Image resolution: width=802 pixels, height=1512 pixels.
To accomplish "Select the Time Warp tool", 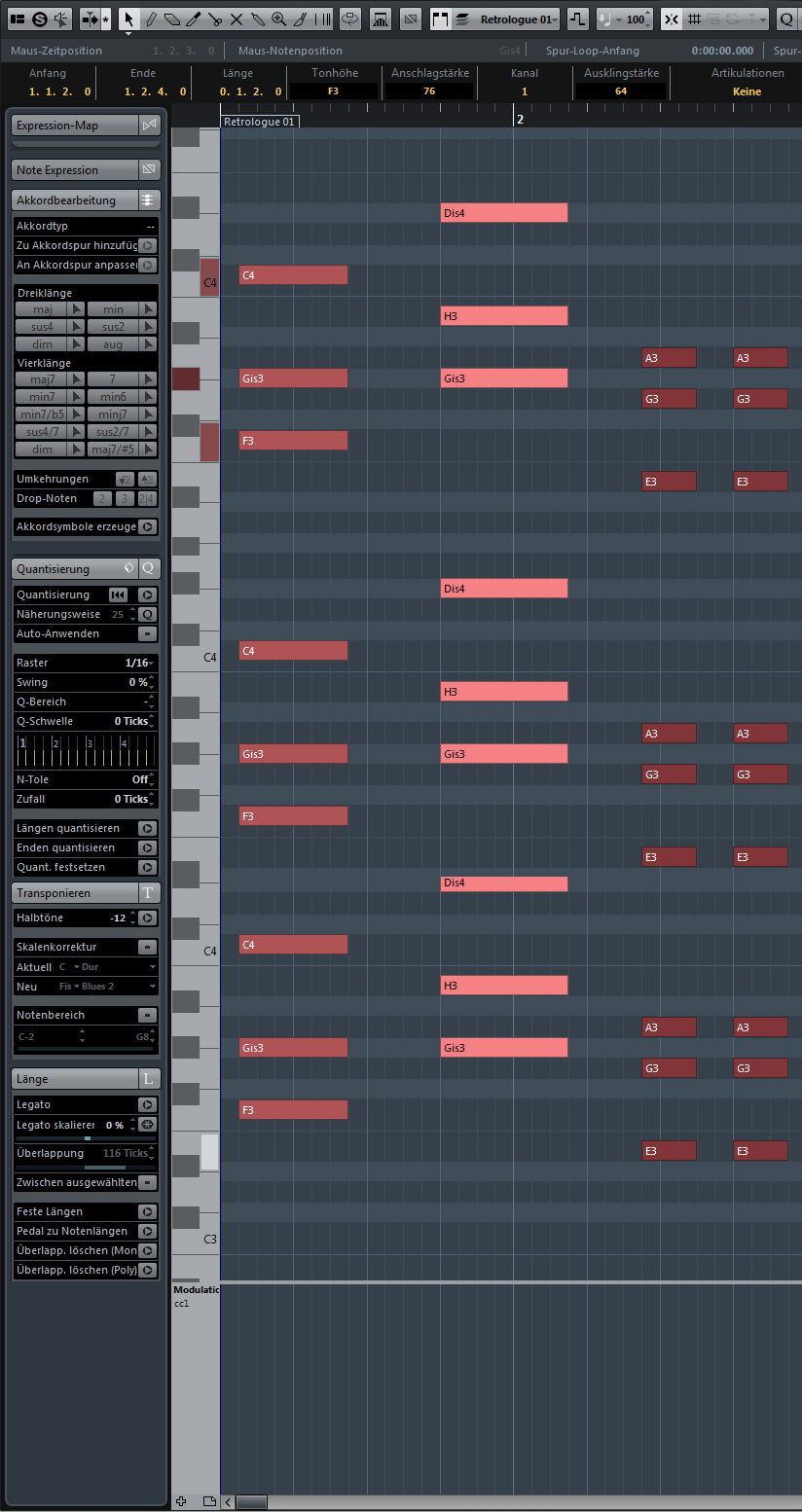I will [321, 18].
